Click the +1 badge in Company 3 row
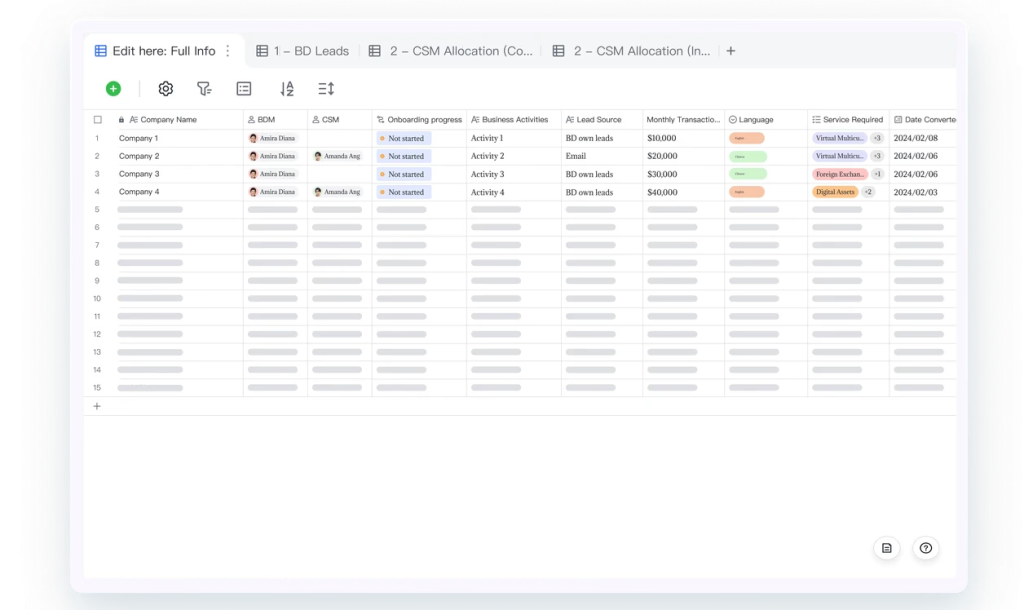The height and width of the screenshot is (610, 1024). point(877,174)
